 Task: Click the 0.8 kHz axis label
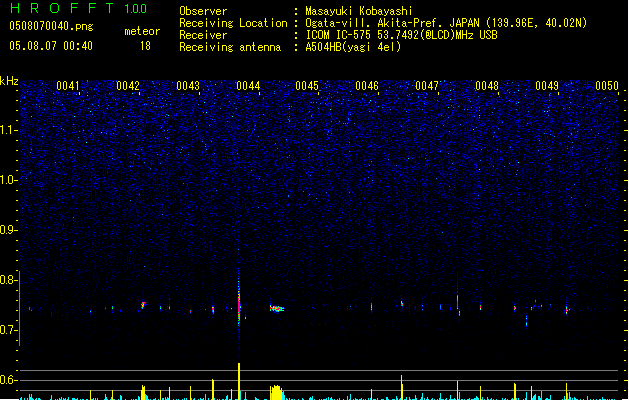pyautogui.click(x=8, y=280)
